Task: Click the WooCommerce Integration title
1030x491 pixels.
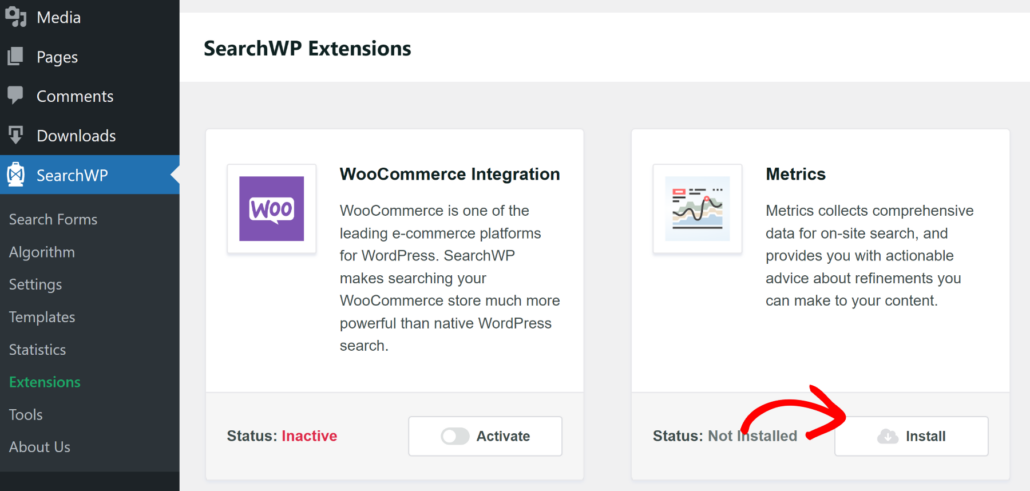Action: click(450, 174)
